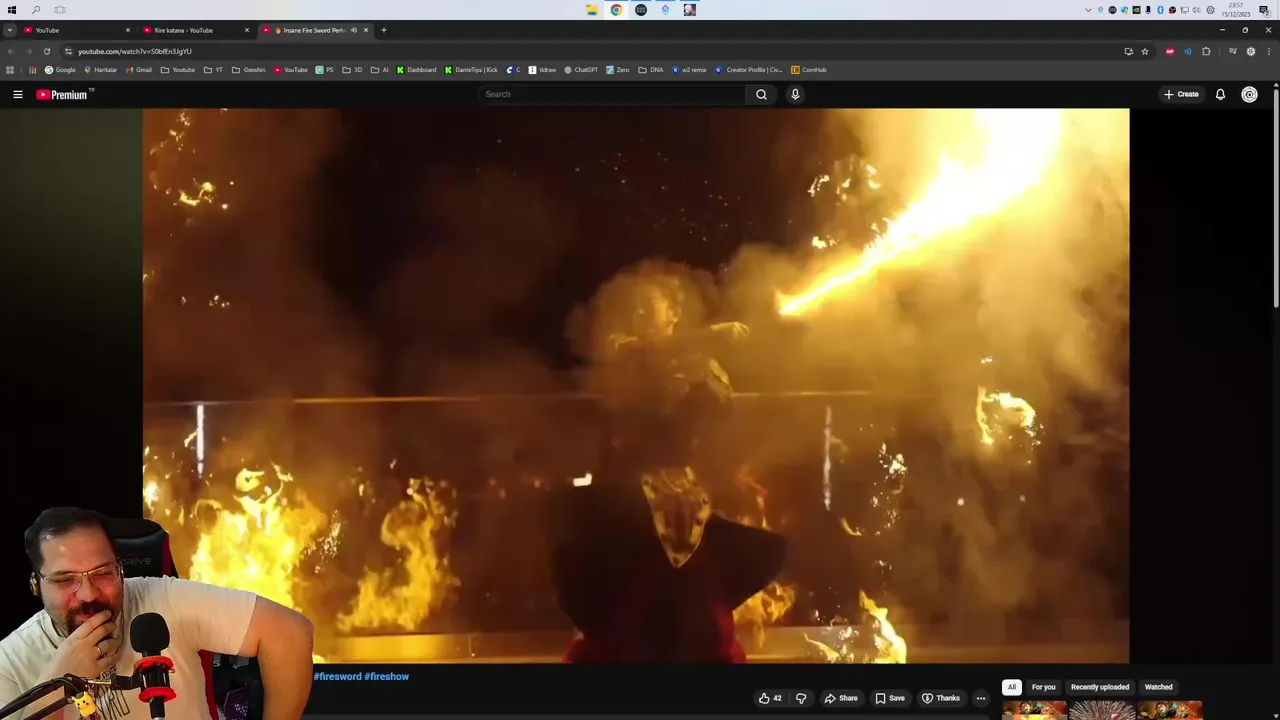The height and width of the screenshot is (720, 1280).
Task: View site information icon in address bar
Action: (x=68, y=51)
